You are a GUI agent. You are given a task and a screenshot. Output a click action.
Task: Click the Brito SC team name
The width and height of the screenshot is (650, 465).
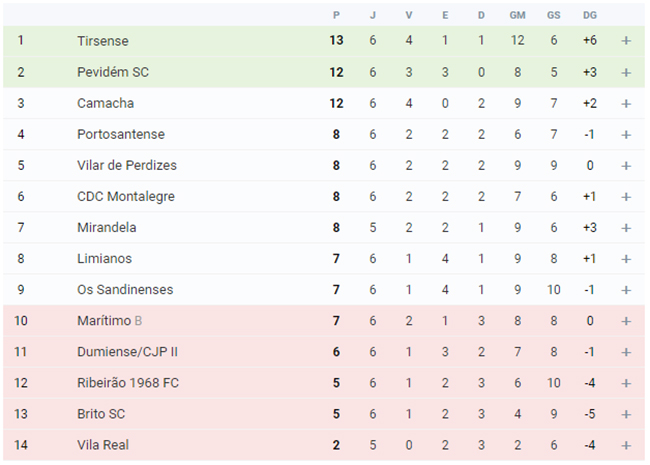pyautogui.click(x=101, y=414)
